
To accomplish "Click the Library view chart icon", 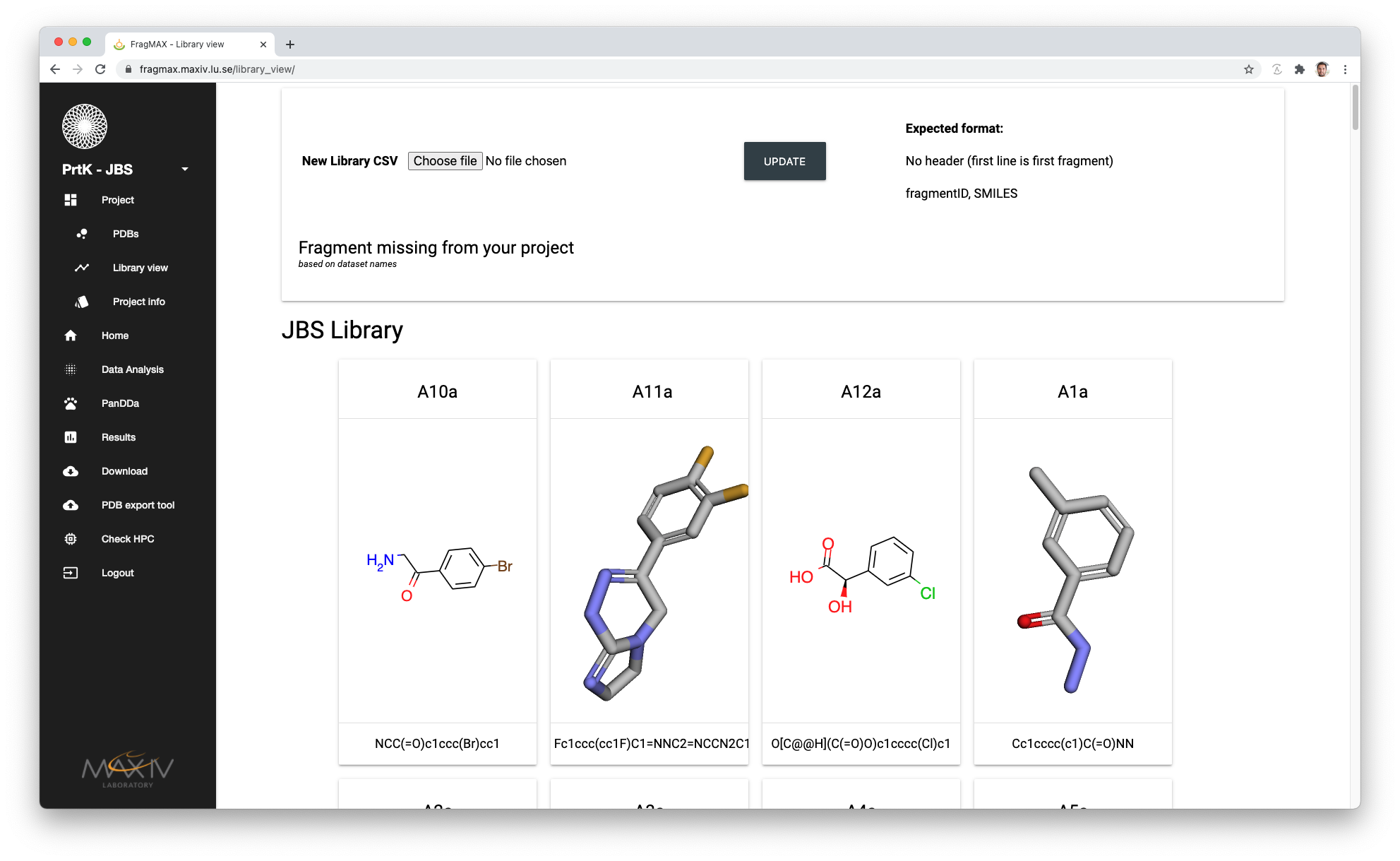I will pyautogui.click(x=82, y=268).
